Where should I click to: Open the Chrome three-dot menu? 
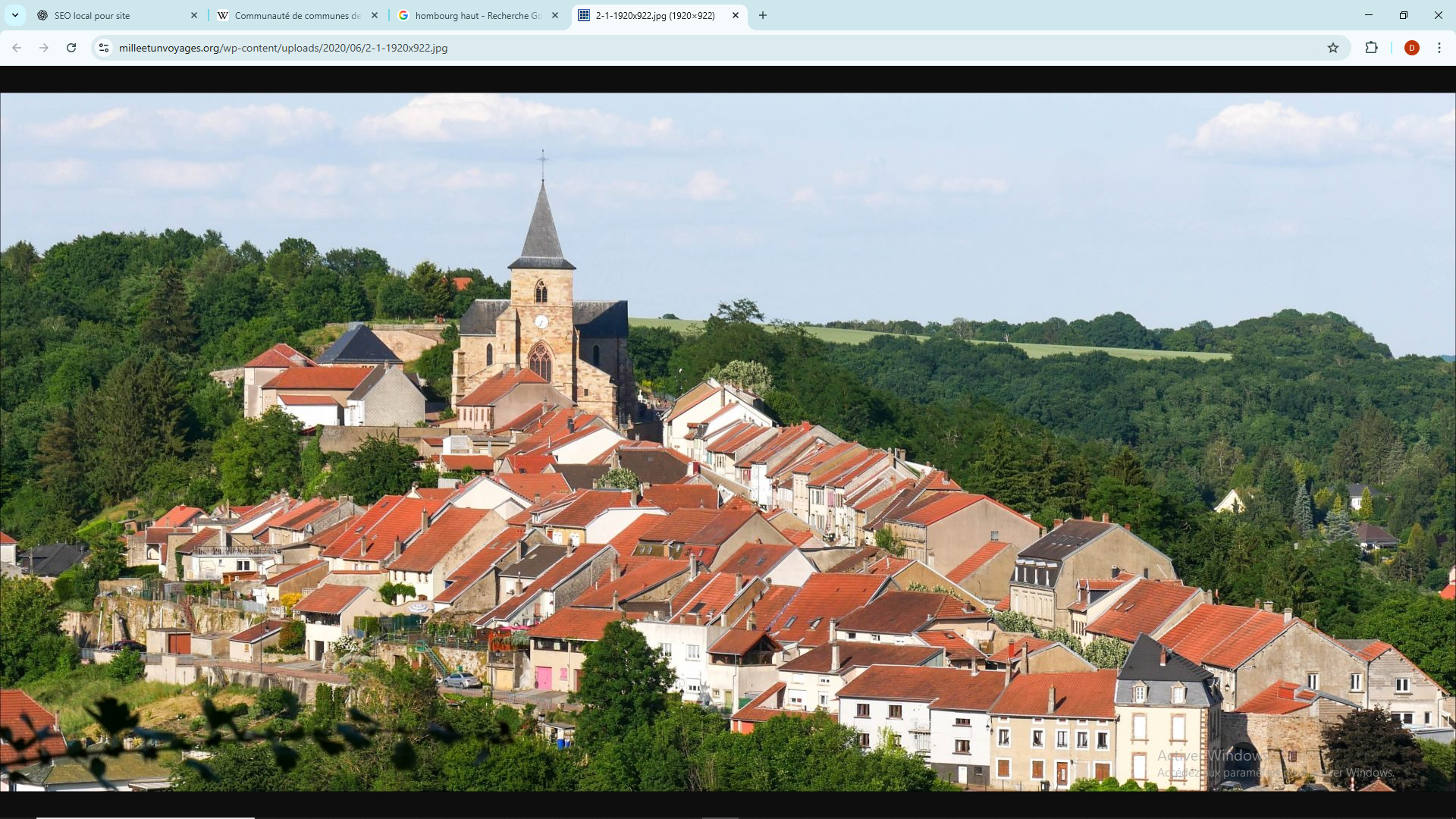point(1439,48)
